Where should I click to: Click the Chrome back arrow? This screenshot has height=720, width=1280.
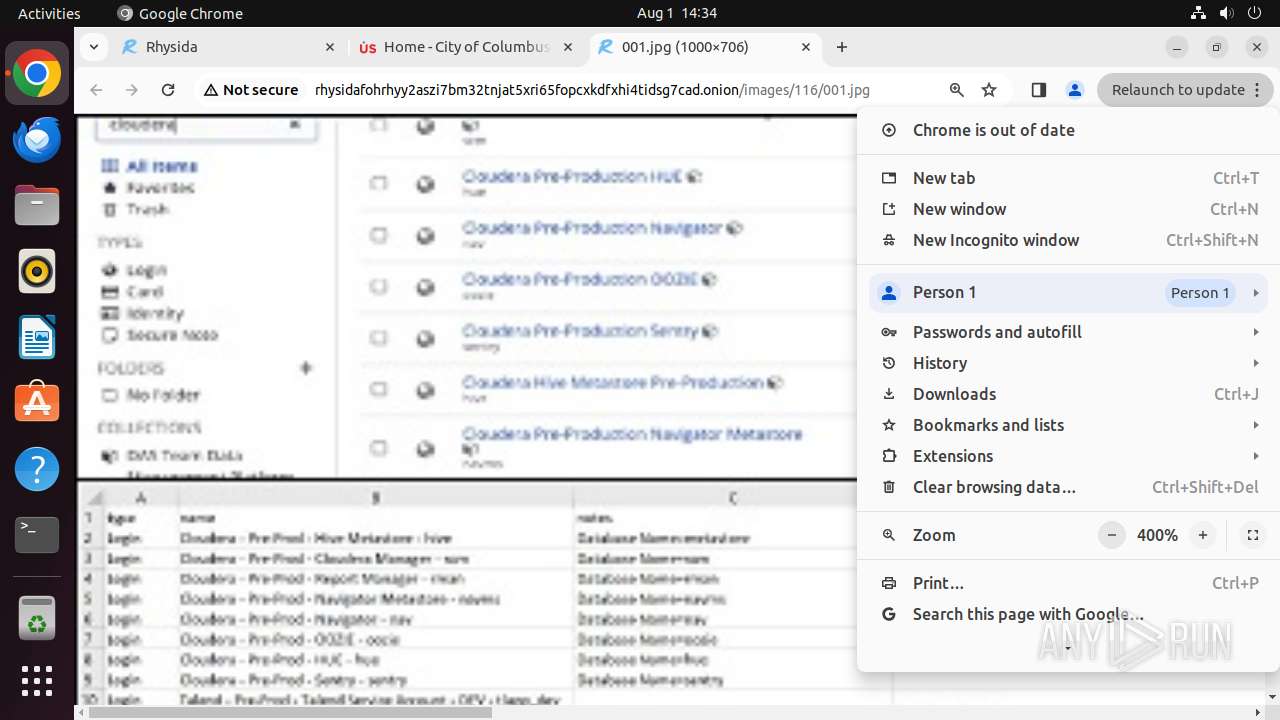click(96, 90)
